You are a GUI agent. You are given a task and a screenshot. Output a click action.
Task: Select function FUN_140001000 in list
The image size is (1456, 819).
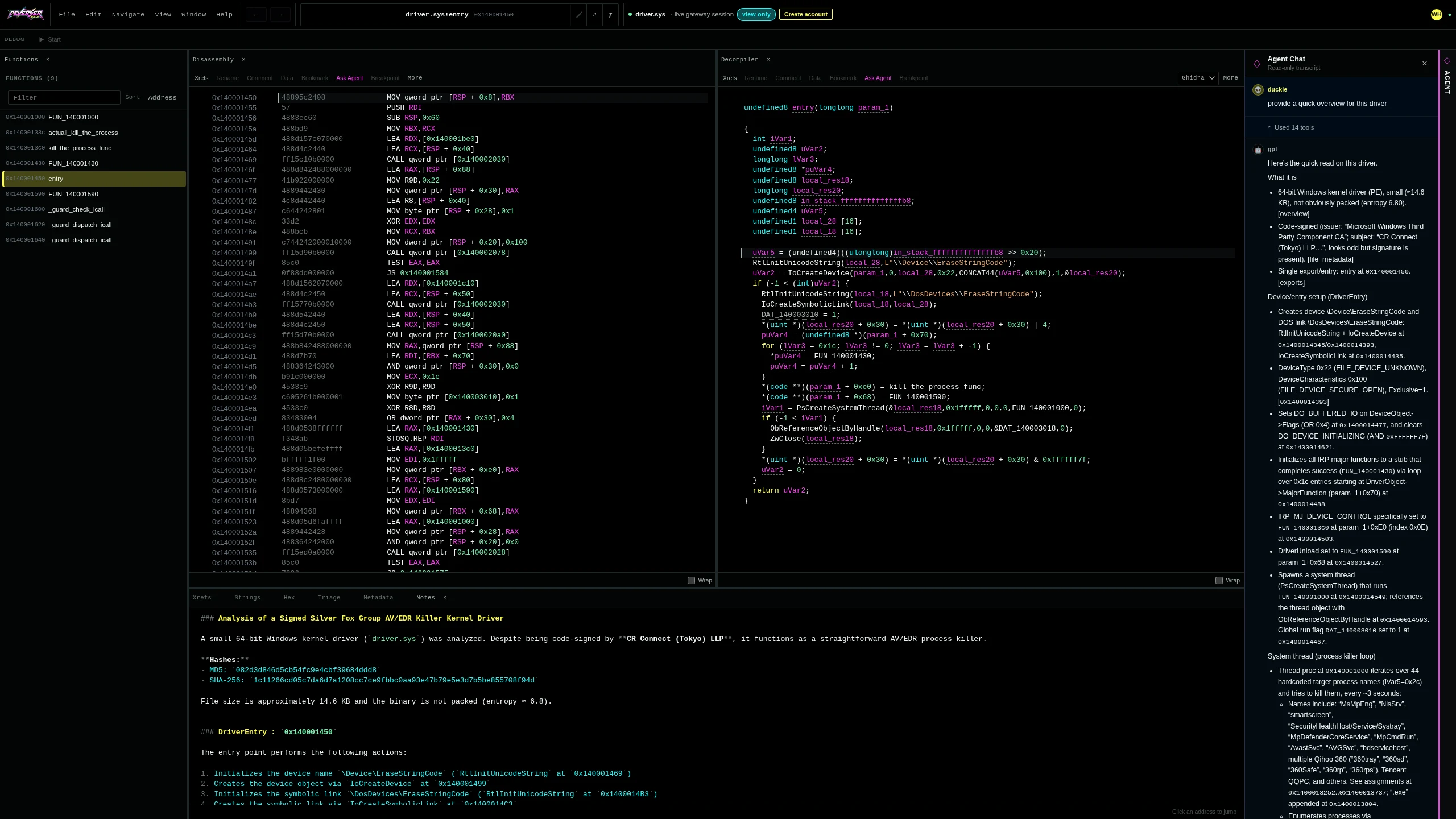point(94,117)
